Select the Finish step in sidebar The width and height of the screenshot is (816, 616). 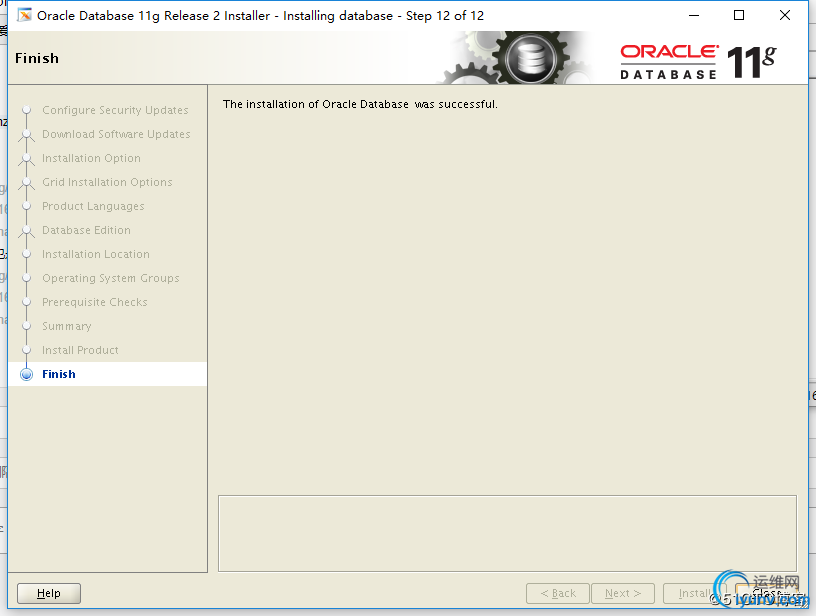point(59,374)
